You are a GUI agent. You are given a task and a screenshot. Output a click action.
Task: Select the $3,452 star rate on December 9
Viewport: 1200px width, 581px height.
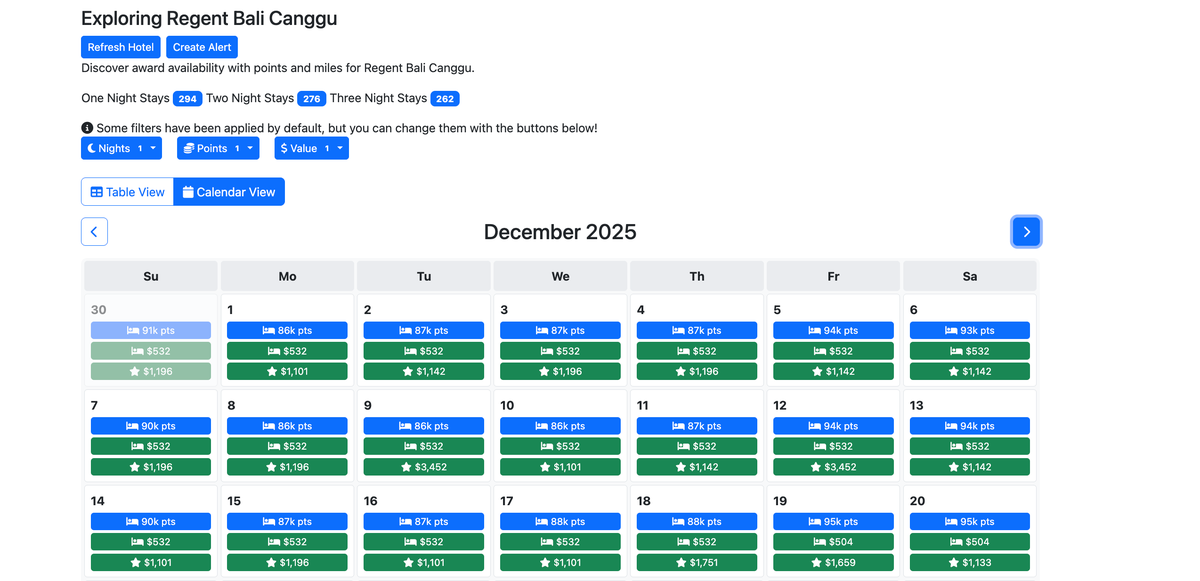pos(424,467)
